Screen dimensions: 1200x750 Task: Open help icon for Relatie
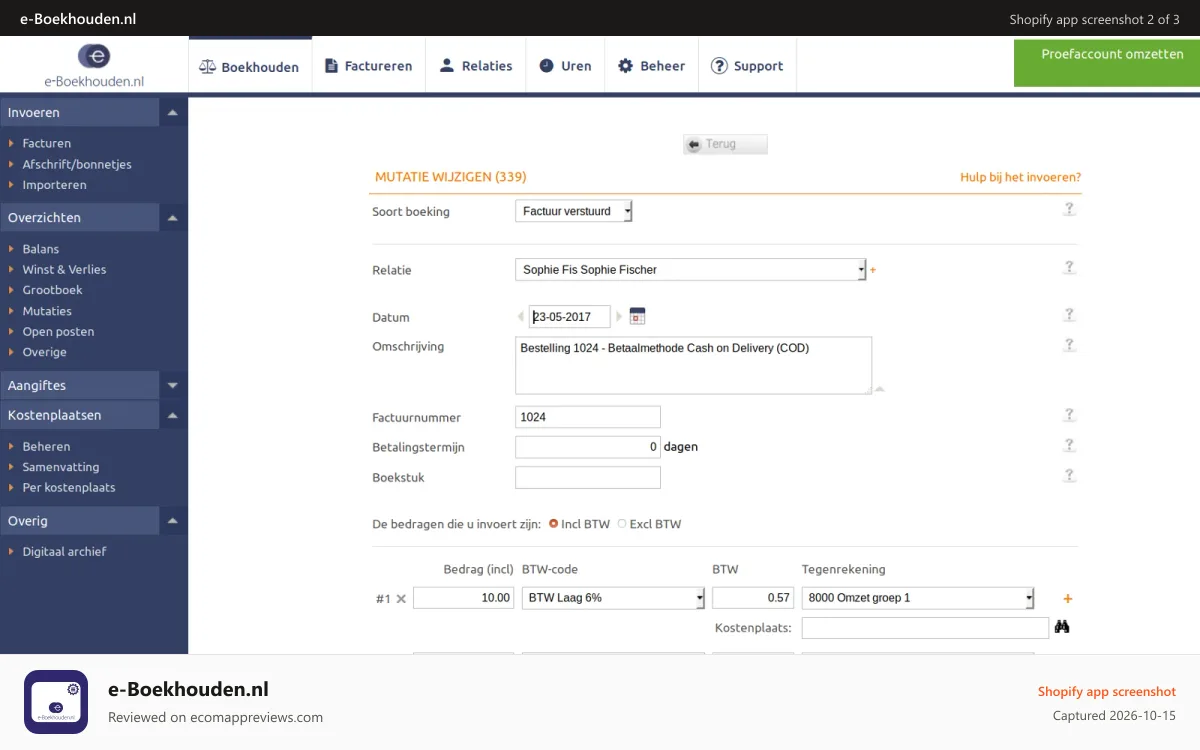[1069, 268]
